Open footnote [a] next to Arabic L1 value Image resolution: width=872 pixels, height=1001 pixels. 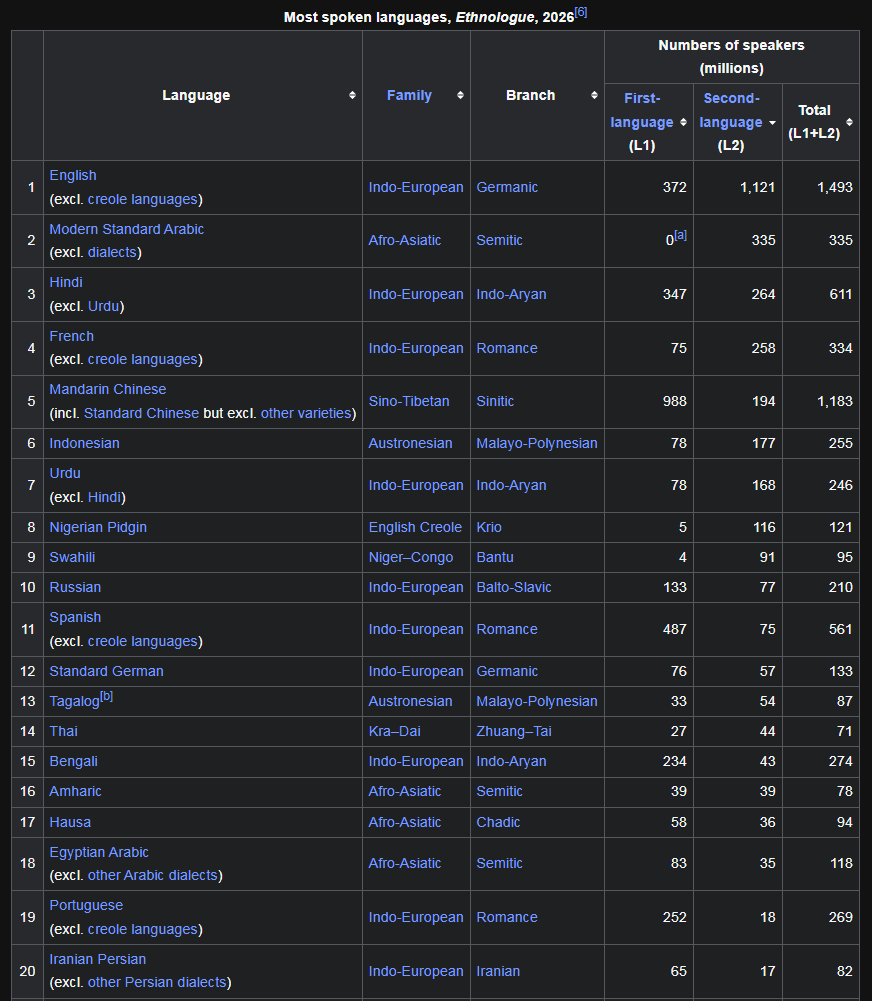pos(680,235)
